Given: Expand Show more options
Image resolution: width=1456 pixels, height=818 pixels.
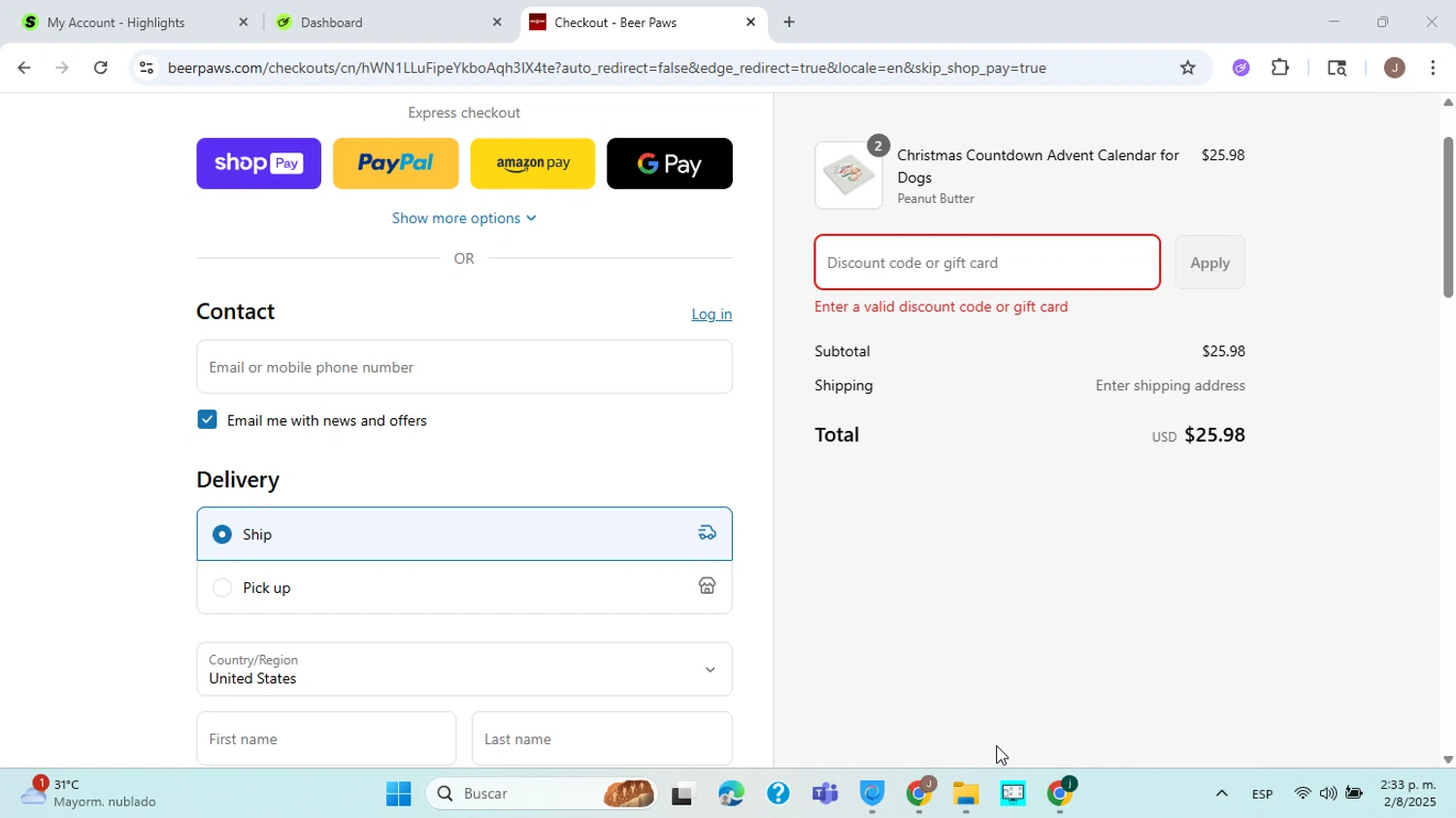Looking at the screenshot, I should point(464,217).
